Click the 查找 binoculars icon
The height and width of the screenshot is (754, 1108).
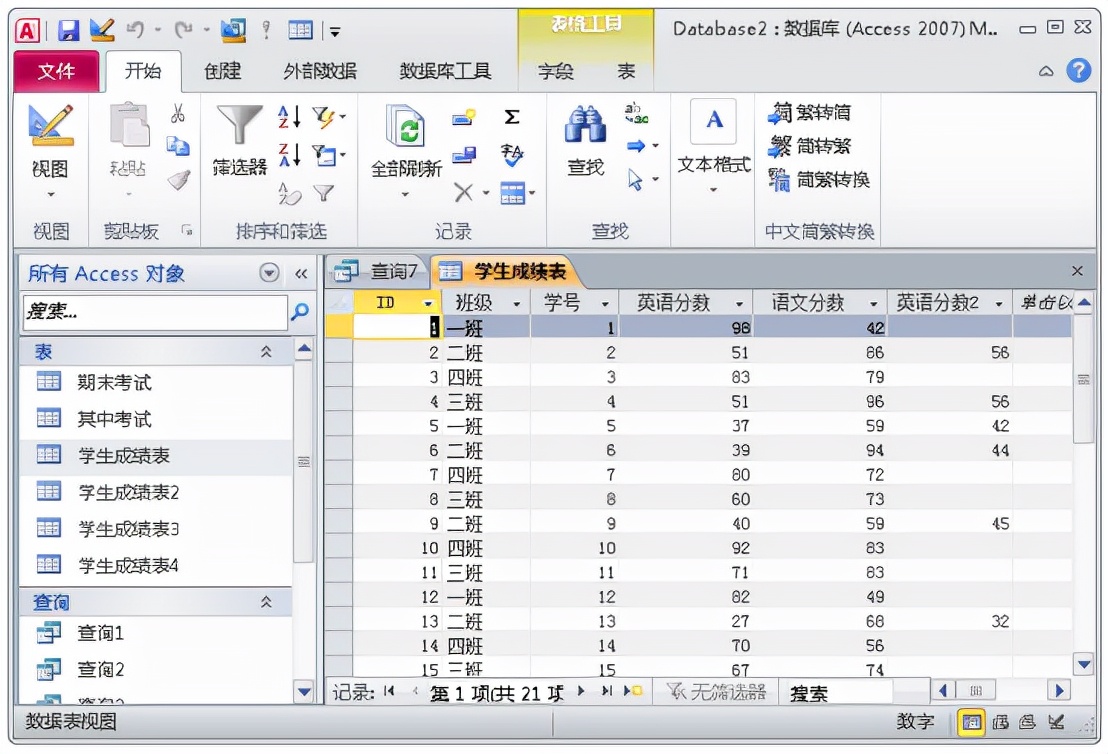click(x=585, y=124)
